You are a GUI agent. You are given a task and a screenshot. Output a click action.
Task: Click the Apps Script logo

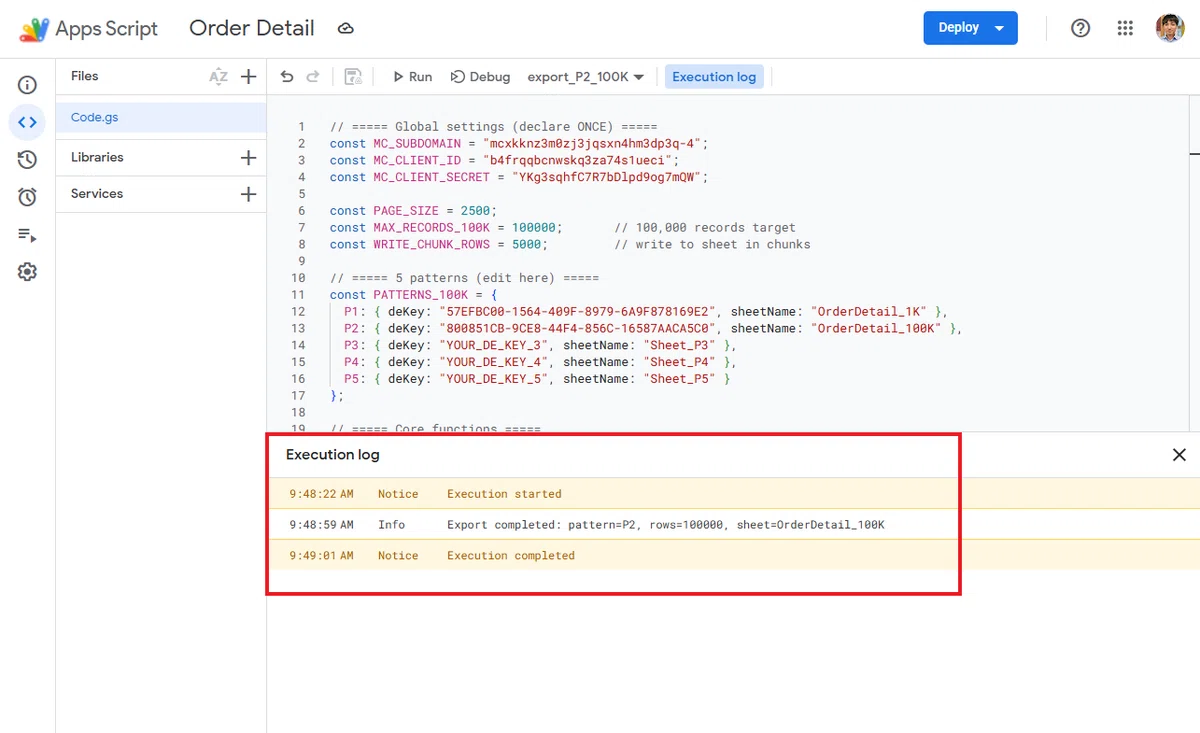click(89, 29)
